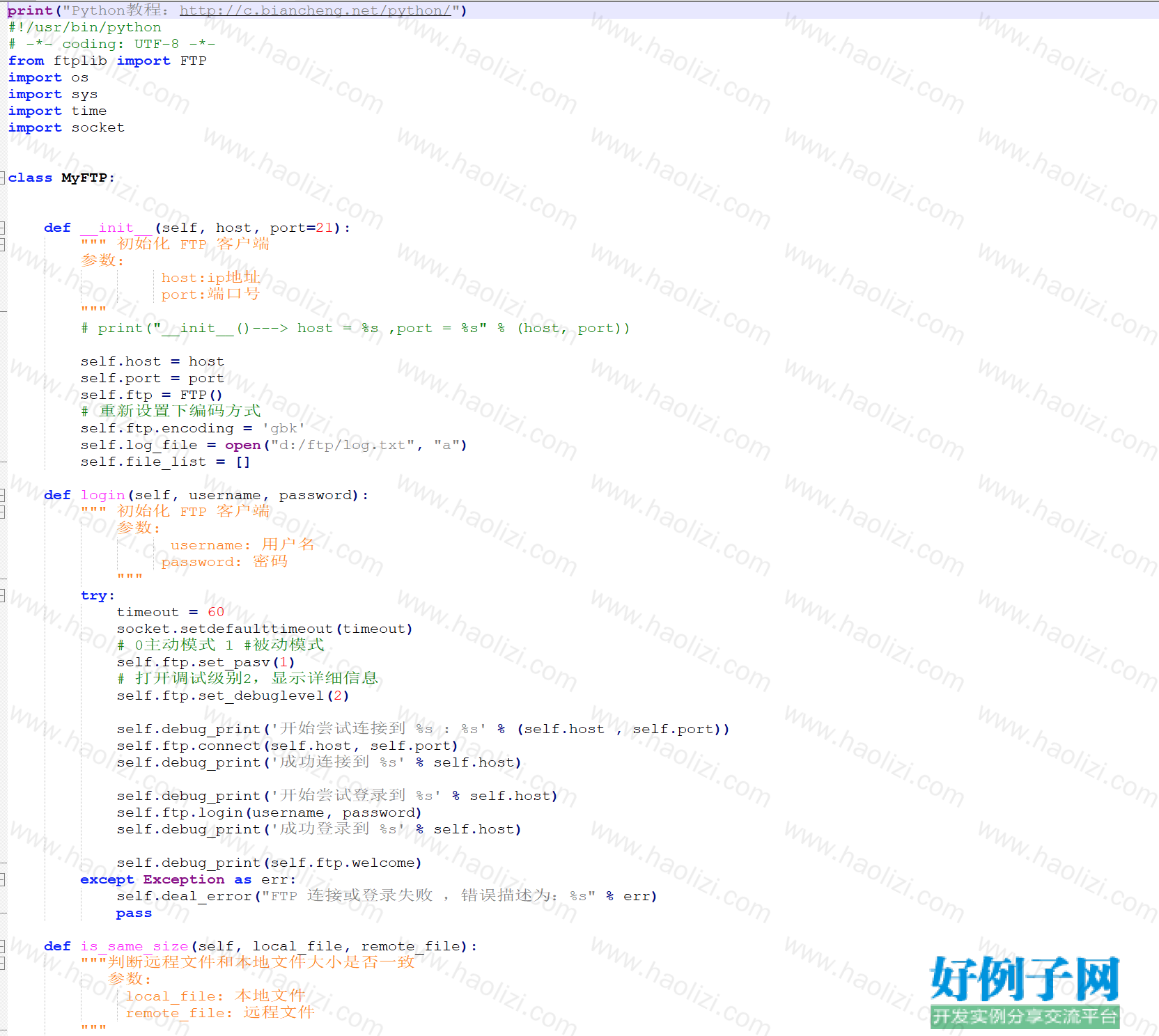Click the commented '# print("__init__()' line
This screenshot has height=1036, width=1159.
click(x=355, y=328)
